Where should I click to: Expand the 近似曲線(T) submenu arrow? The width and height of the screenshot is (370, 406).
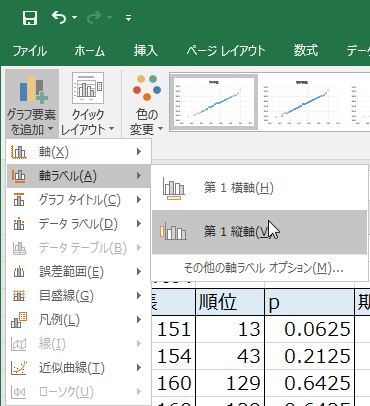139,368
